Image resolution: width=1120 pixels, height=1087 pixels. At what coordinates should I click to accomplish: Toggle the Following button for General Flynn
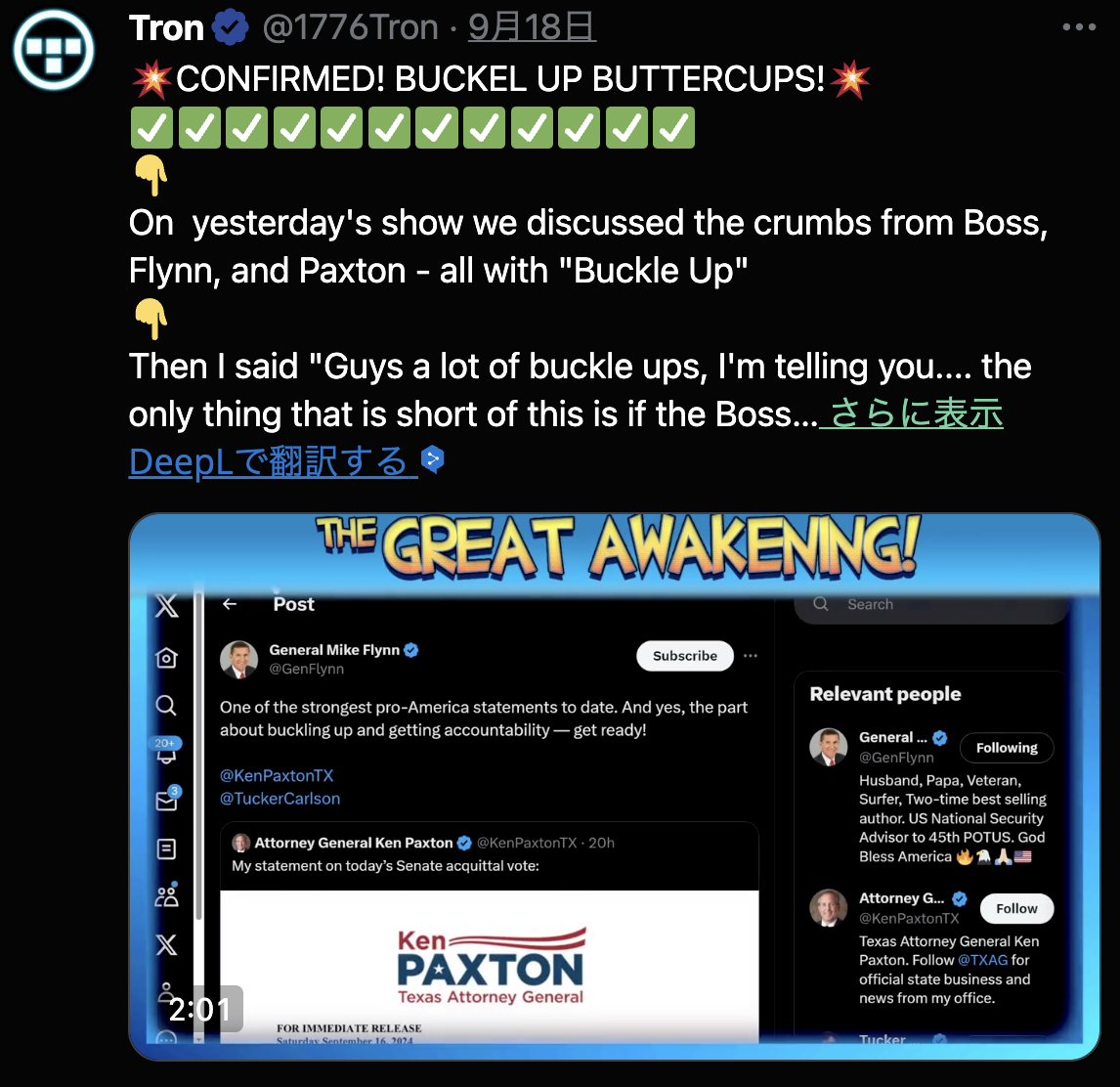(1007, 748)
